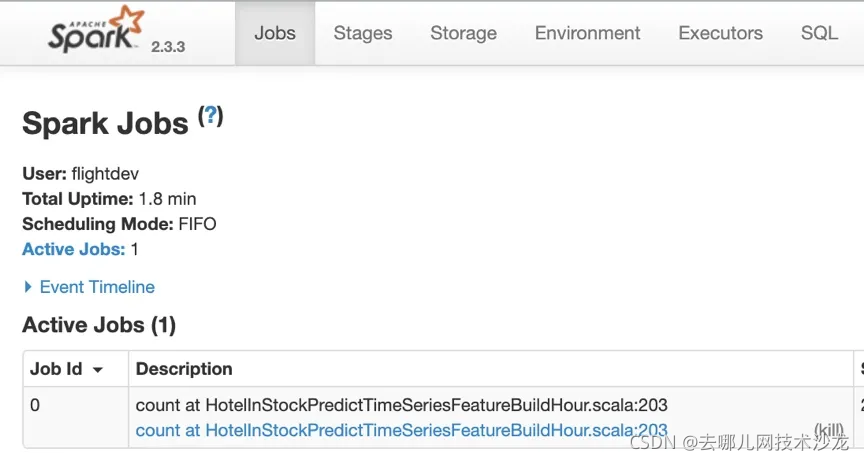View the Executors tab
Viewport: 864px width, 460px height.
click(x=720, y=33)
